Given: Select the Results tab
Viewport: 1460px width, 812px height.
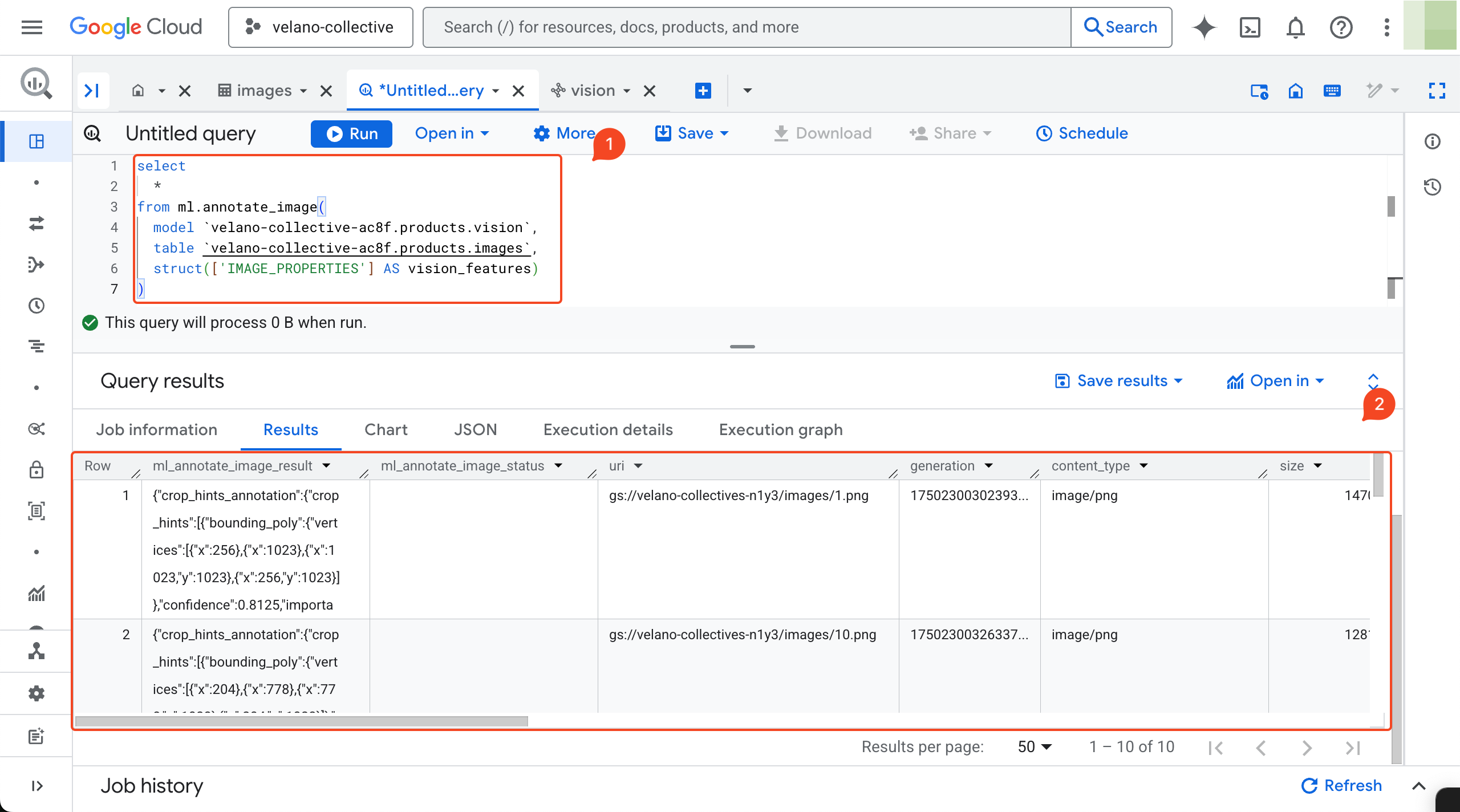Looking at the screenshot, I should tap(291, 429).
